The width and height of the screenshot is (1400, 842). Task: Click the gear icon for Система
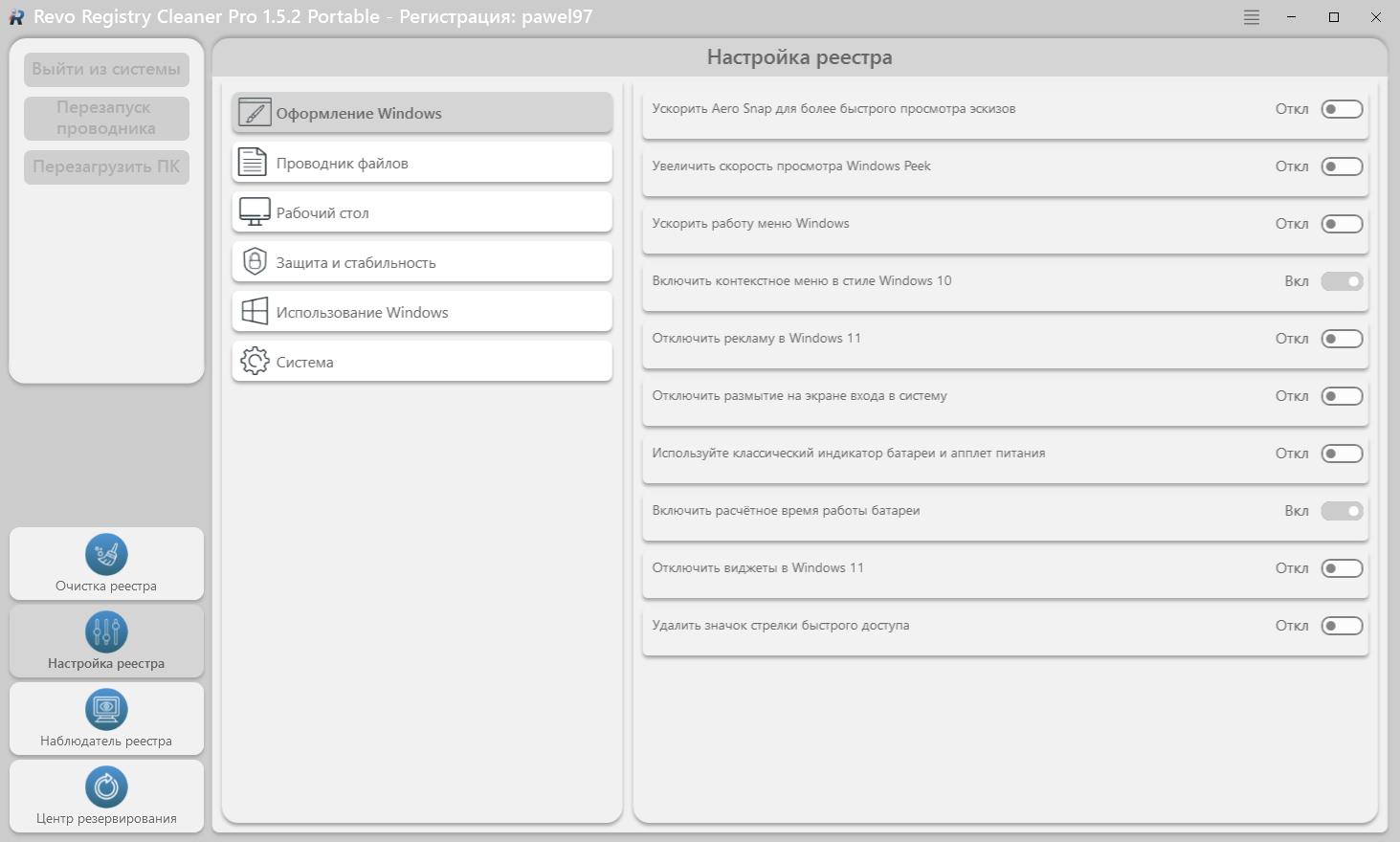255,361
